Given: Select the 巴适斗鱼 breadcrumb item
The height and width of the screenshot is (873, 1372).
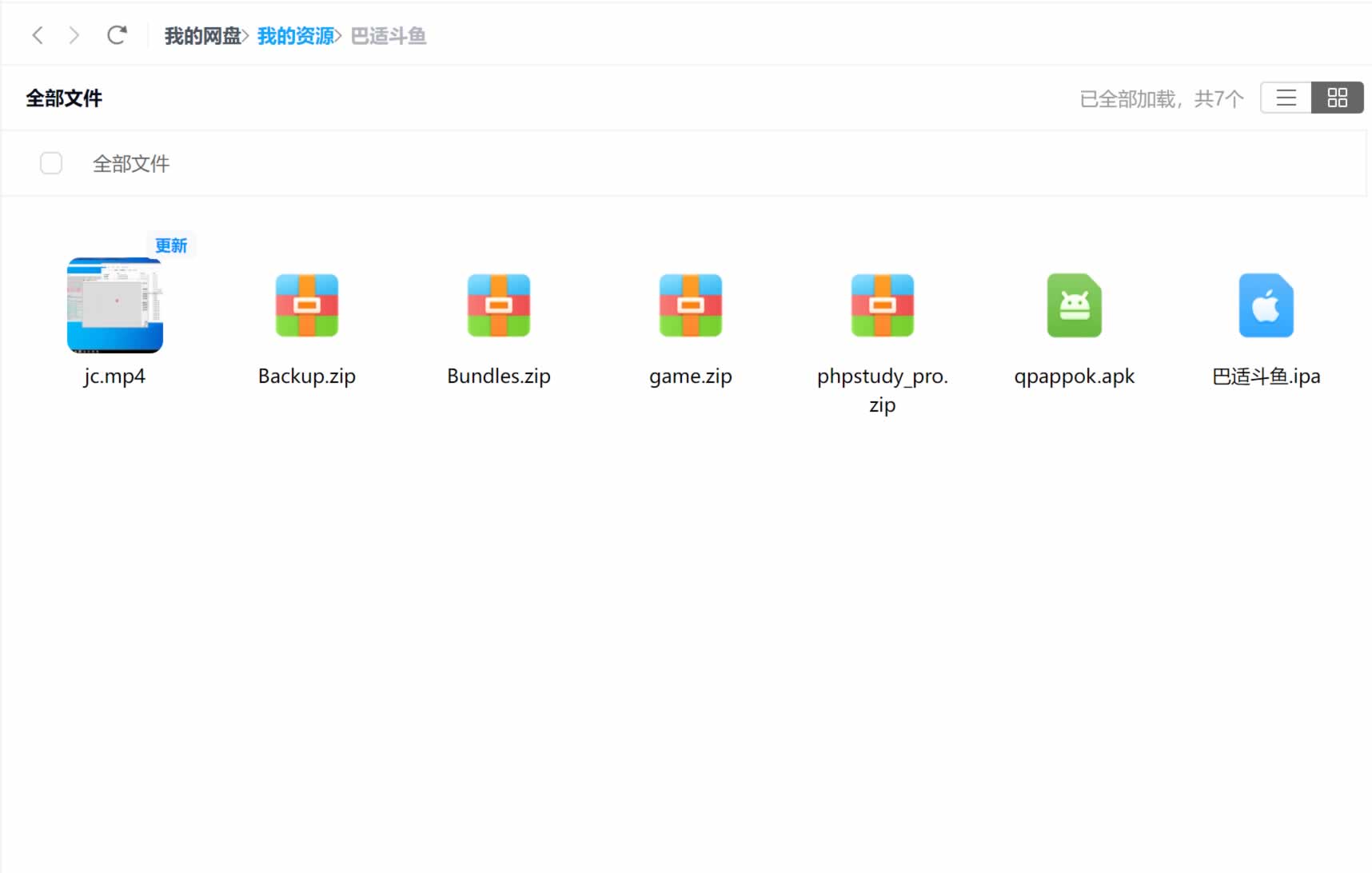Looking at the screenshot, I should [x=389, y=36].
